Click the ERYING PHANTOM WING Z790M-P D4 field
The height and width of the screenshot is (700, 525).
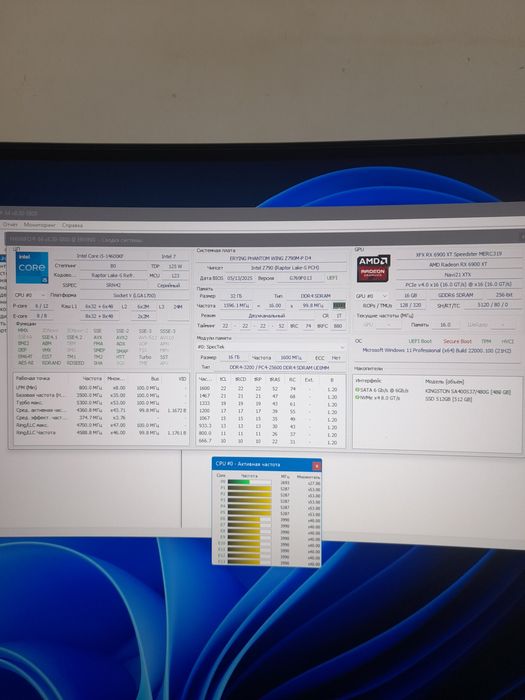pos(271,258)
